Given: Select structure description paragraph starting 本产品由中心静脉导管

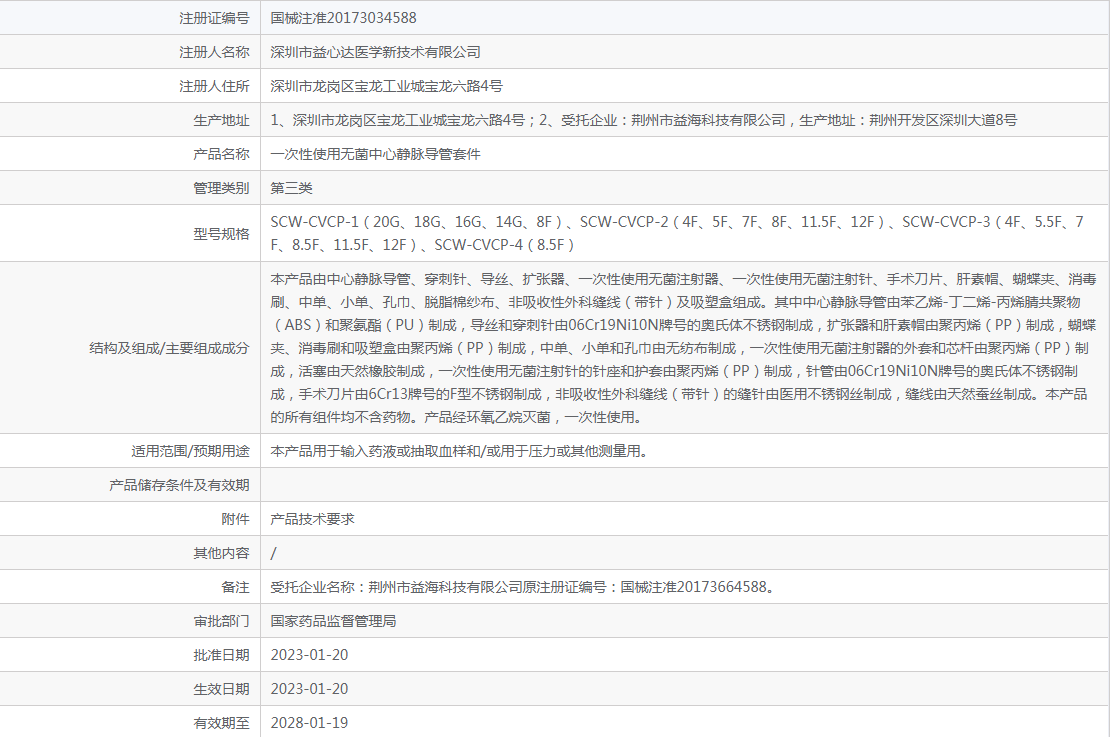Looking at the screenshot, I should pos(684,348).
